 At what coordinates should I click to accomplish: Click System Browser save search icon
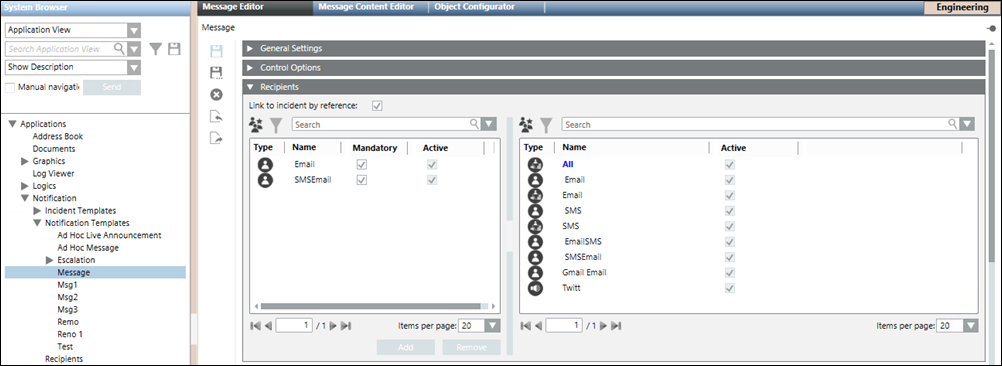174,49
